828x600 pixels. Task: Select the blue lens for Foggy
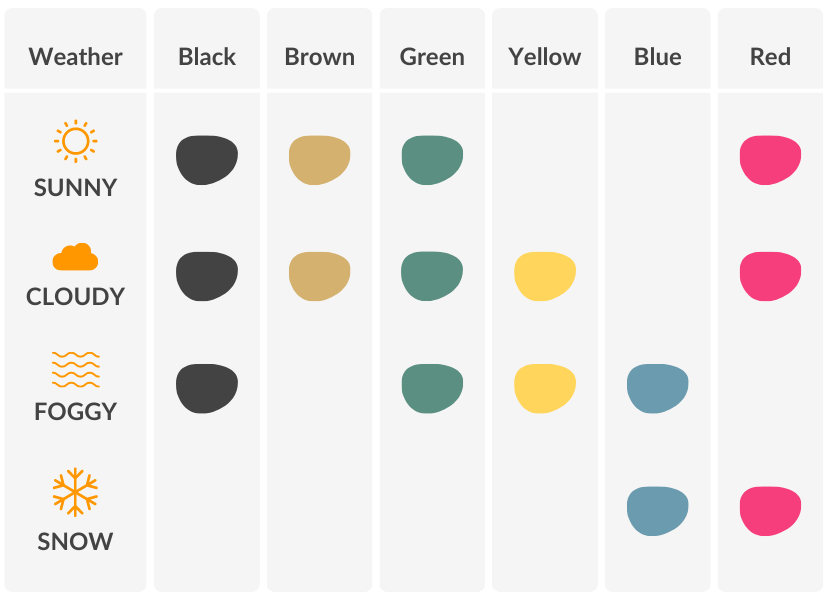pos(658,389)
